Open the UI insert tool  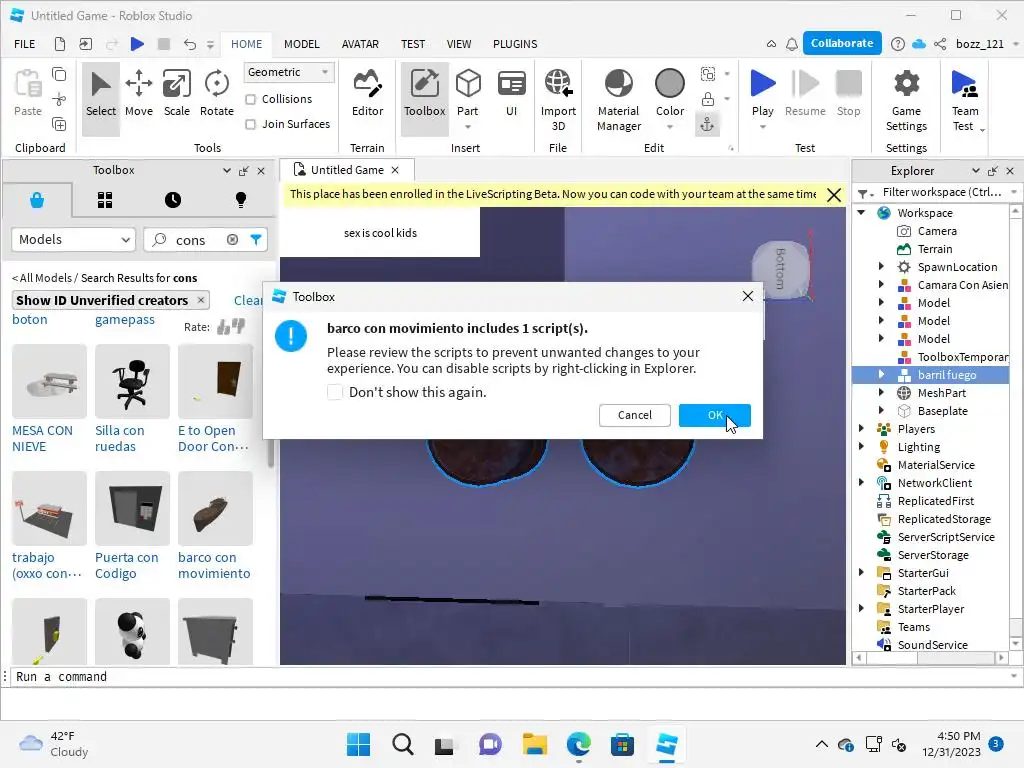[x=511, y=94]
